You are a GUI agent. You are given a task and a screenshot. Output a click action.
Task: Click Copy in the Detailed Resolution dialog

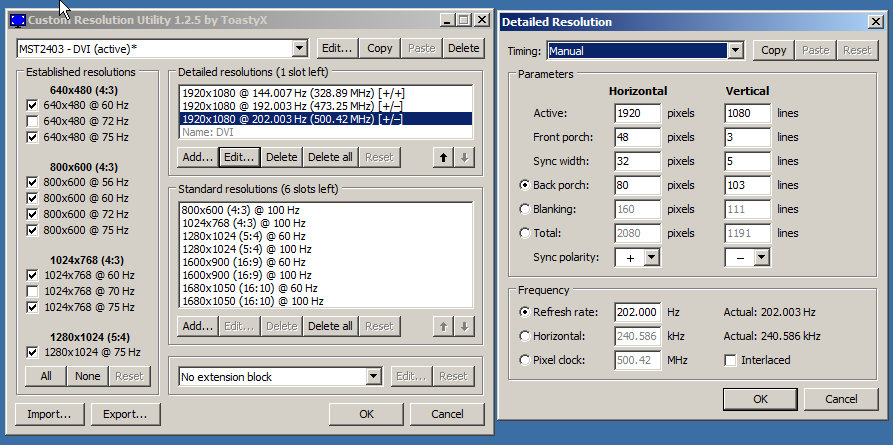[x=773, y=50]
